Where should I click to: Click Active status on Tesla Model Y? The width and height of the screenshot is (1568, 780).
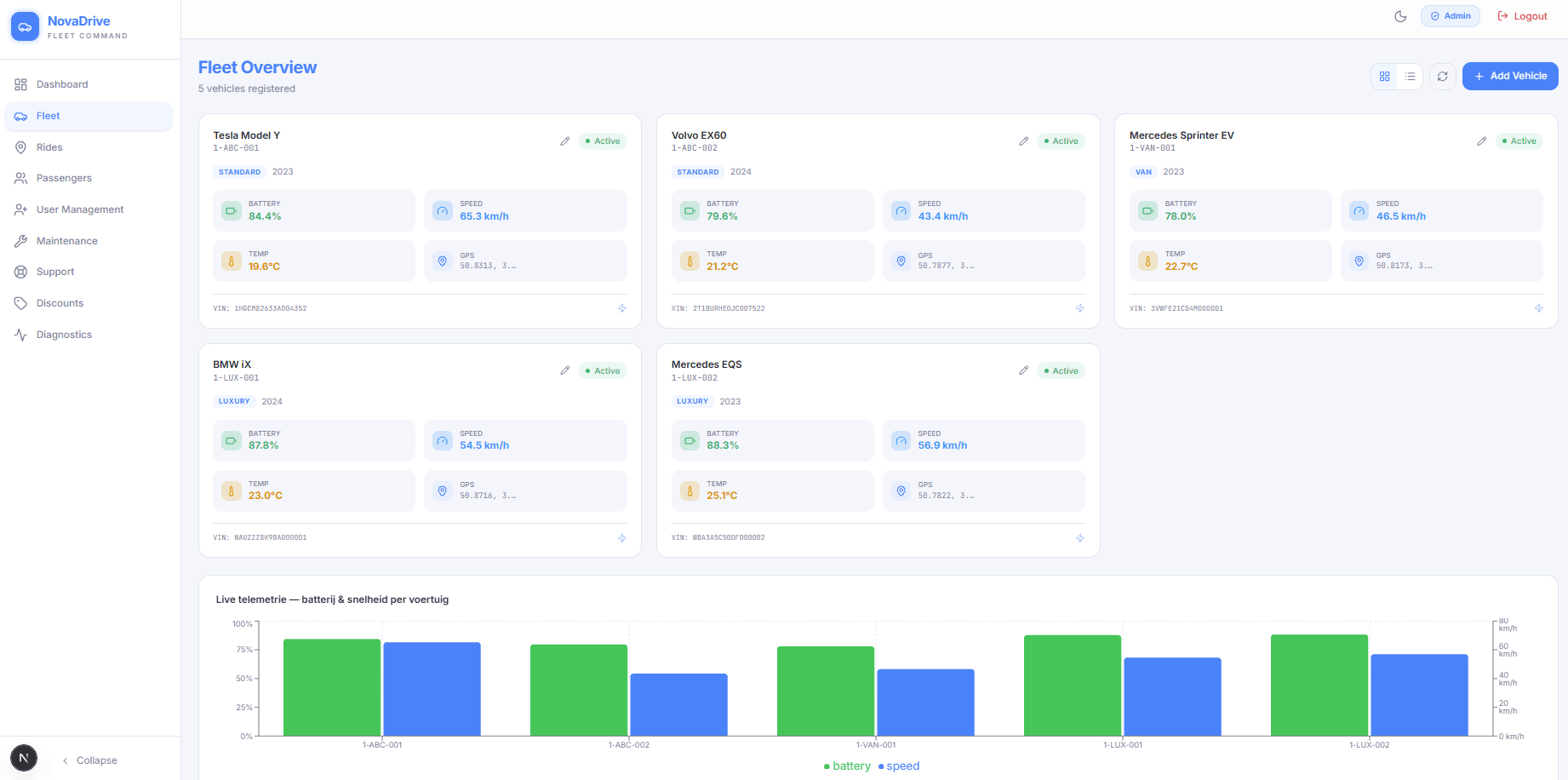tap(604, 141)
